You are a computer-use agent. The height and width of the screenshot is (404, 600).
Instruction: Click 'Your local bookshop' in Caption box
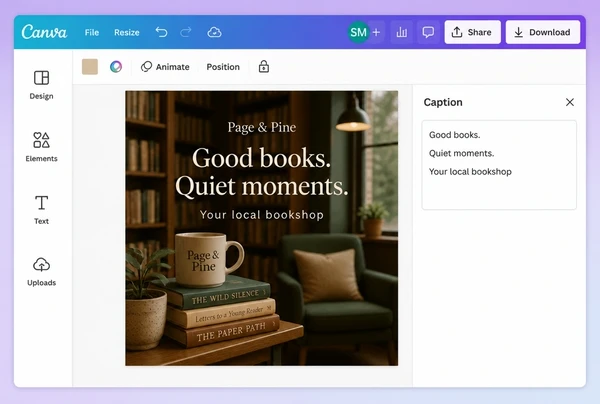(x=470, y=171)
